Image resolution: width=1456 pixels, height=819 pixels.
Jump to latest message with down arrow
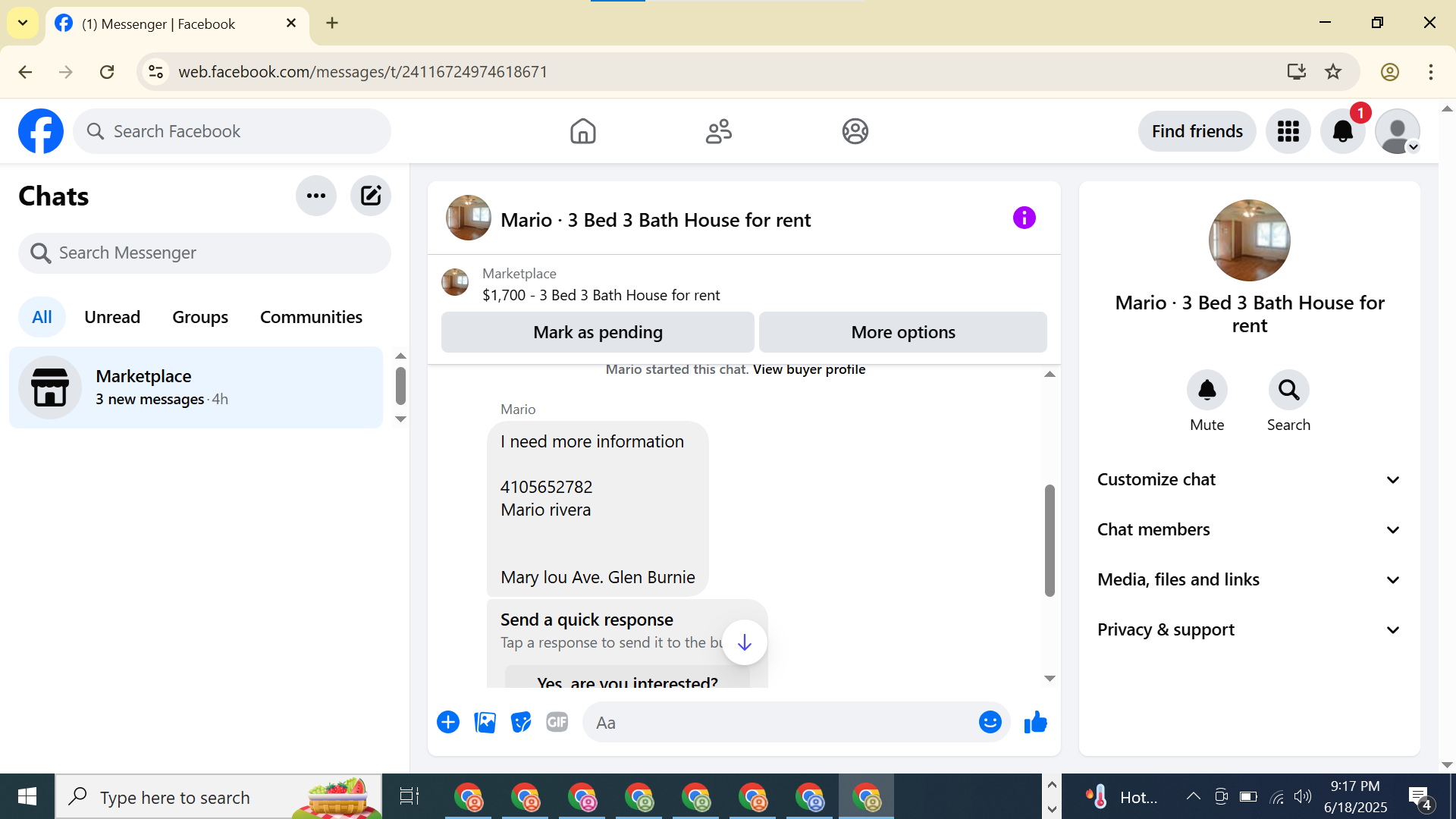coord(745,643)
